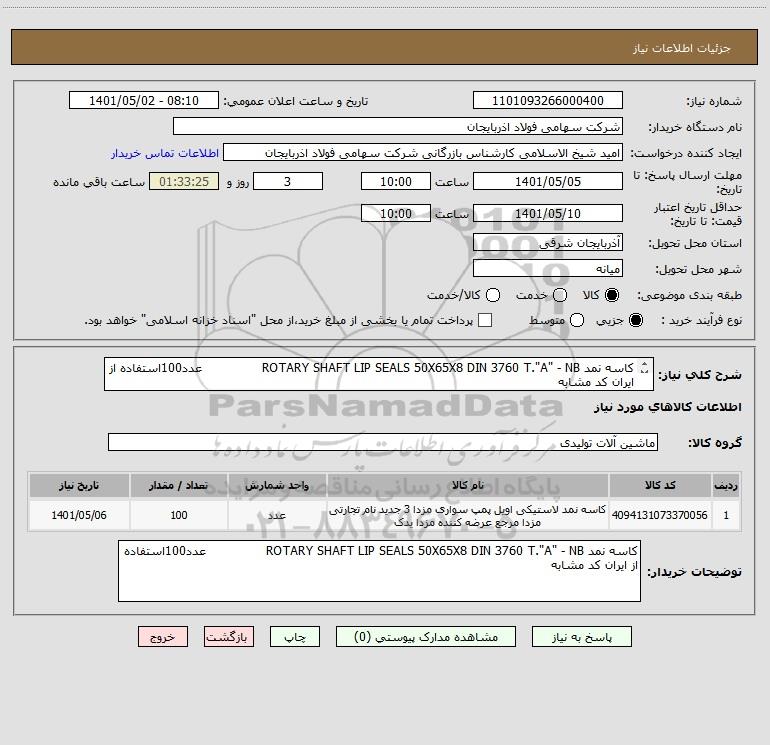
Task: Click the کد کالا column header
Action: 660,485
